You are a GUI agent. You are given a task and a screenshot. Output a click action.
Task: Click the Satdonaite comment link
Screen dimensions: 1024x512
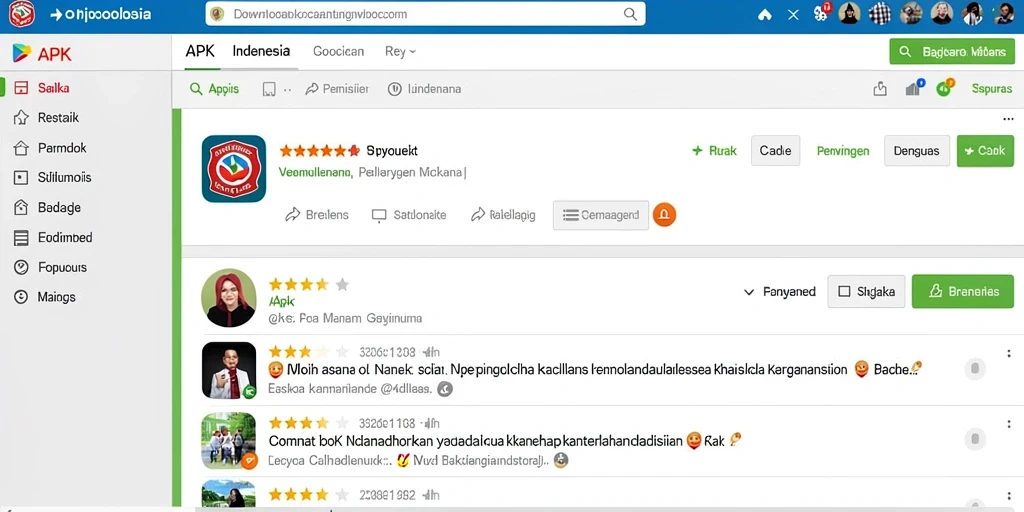[409, 215]
